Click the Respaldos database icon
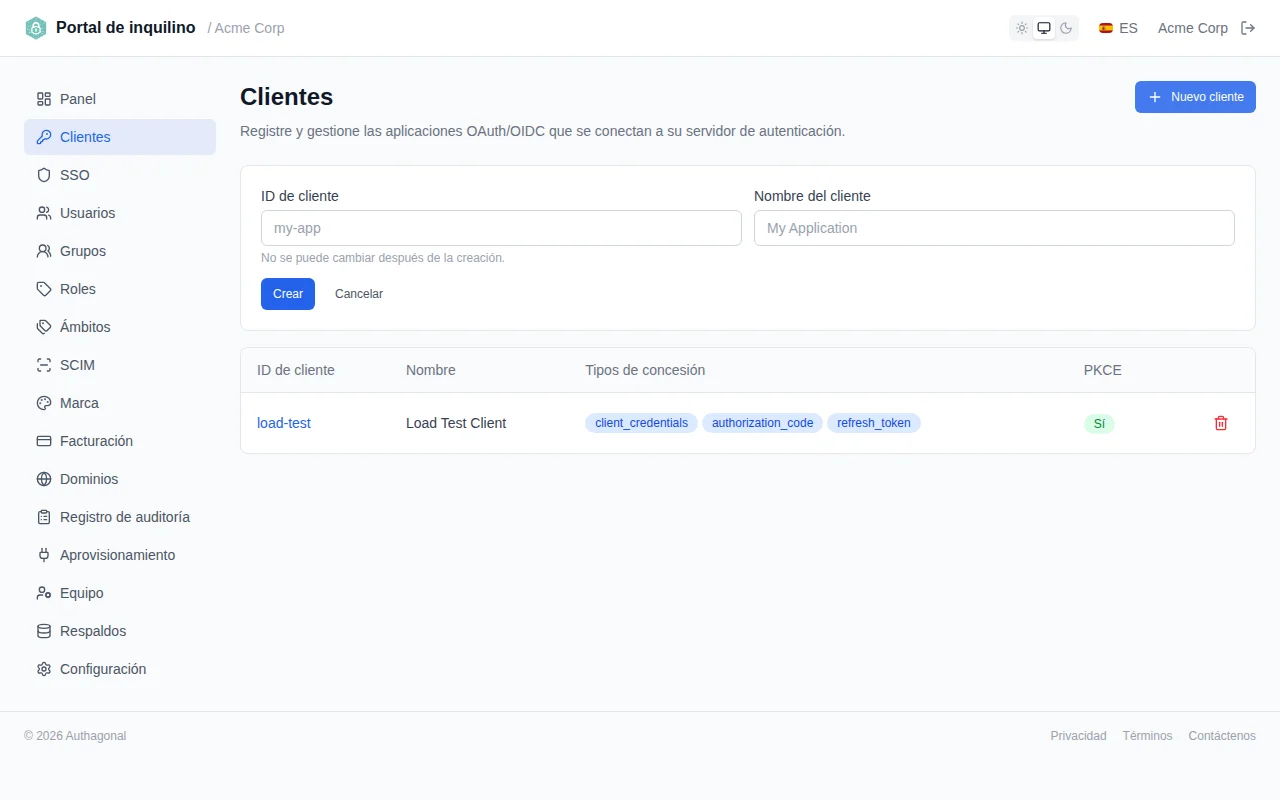The width and height of the screenshot is (1280, 800). coord(44,631)
